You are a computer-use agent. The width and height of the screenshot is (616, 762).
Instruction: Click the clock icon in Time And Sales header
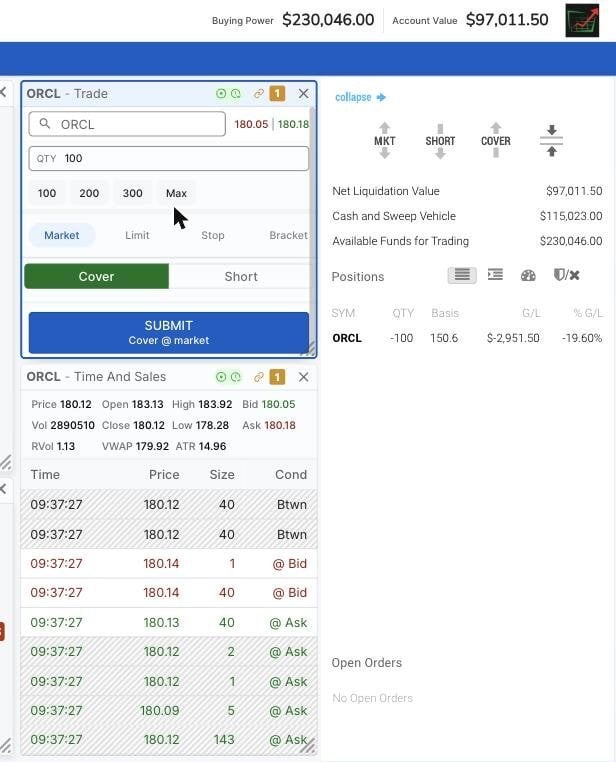click(236, 377)
